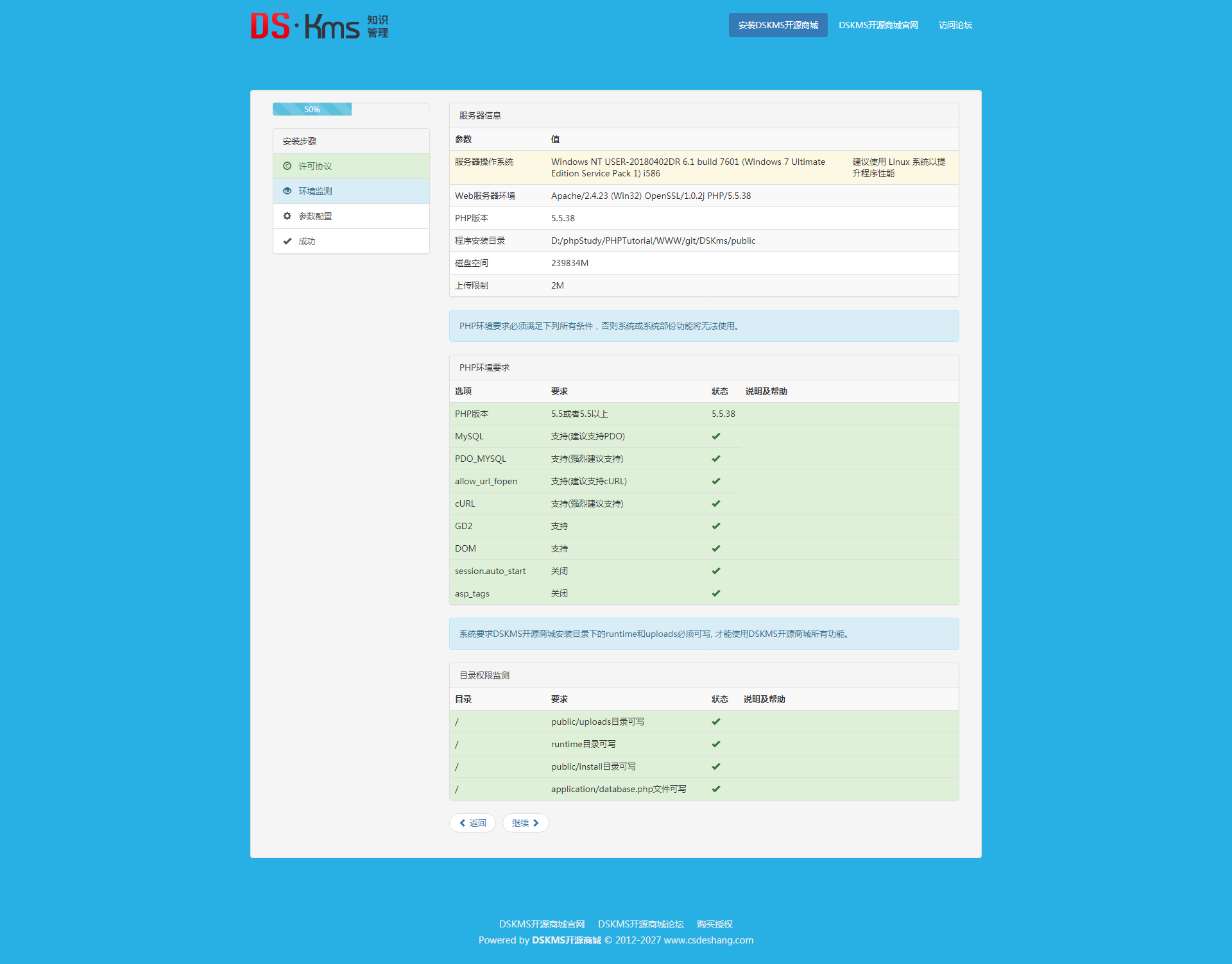The width and height of the screenshot is (1232, 964).
Task: Open footer link 购买授权
Action: click(715, 924)
